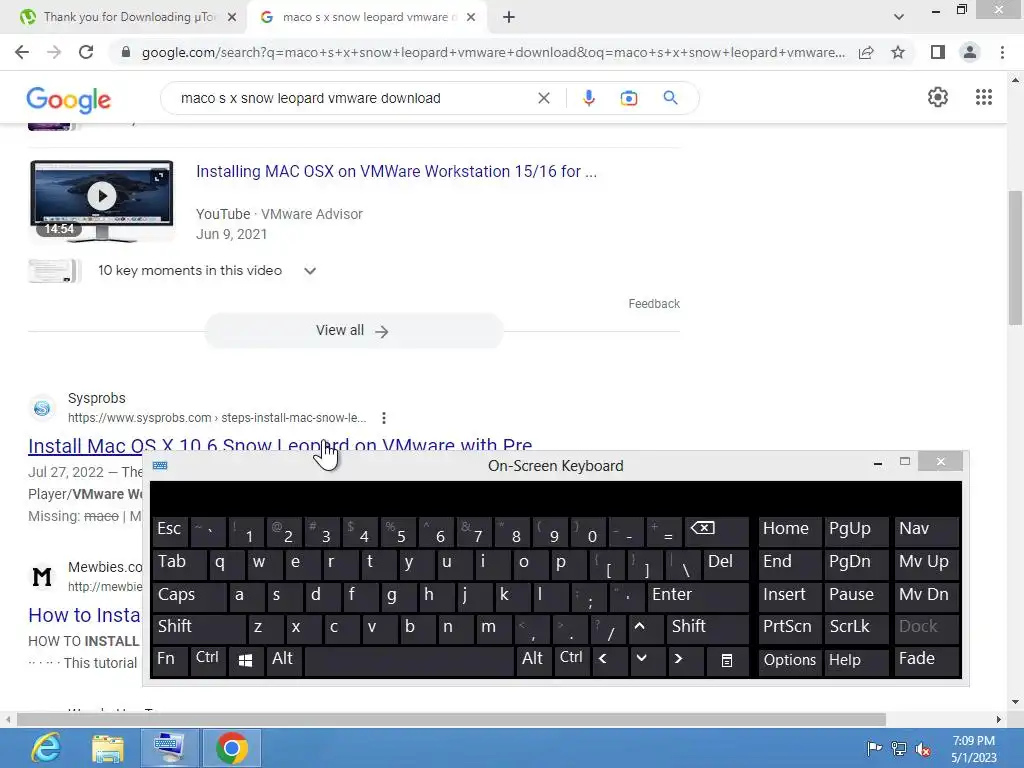Close the µTorrent download tab
The width and height of the screenshot is (1024, 768).
[x=231, y=17]
